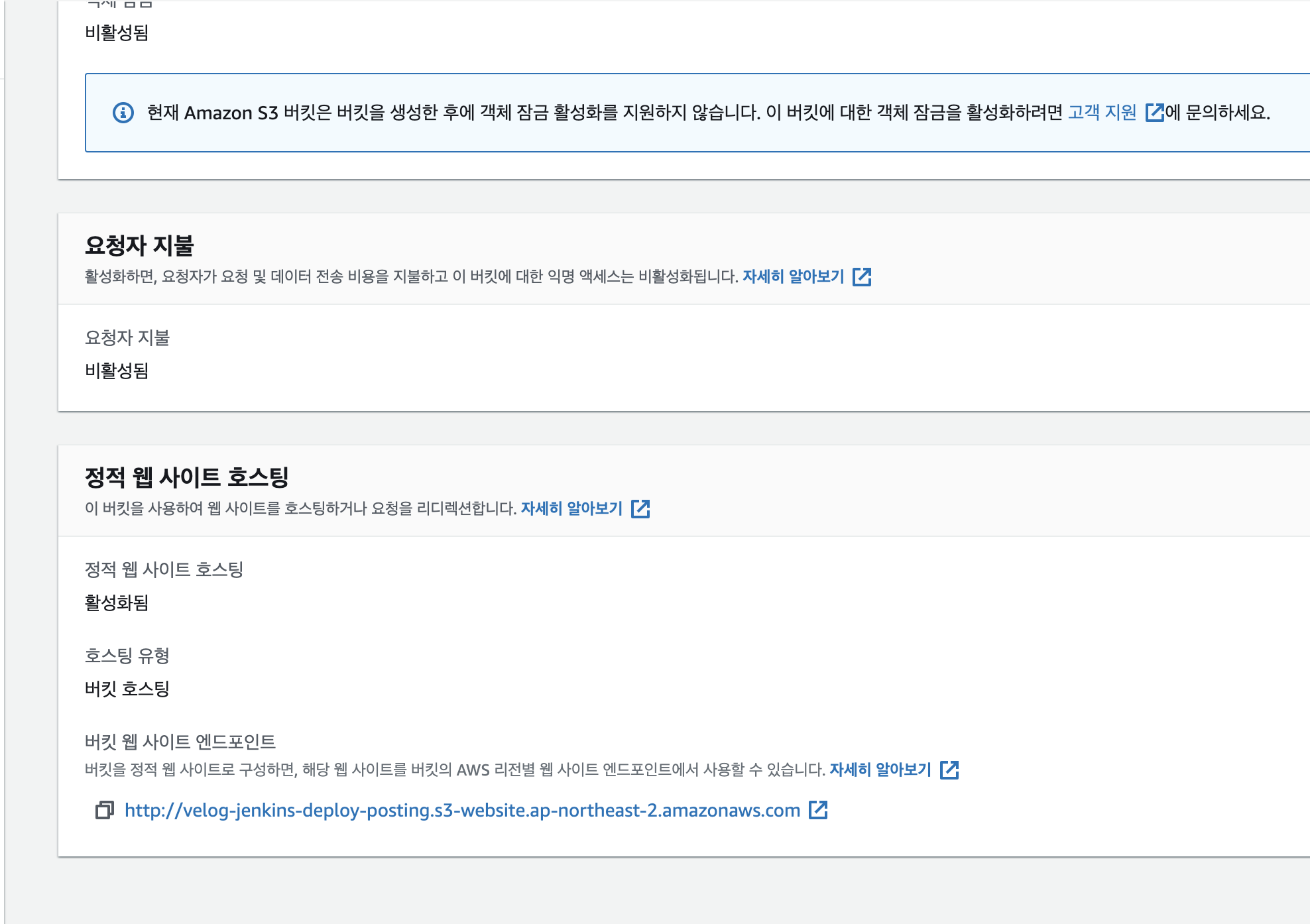
Task: Click external icon after 정적 웹 사이트 호스팅 자세히 알아보기
Action: coord(640,508)
